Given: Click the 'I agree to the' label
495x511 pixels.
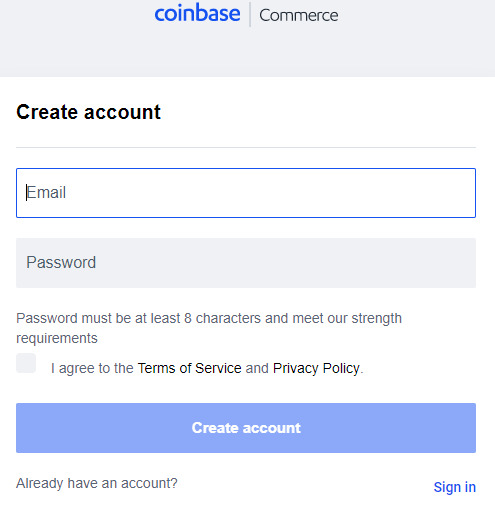Looking at the screenshot, I should (x=92, y=368).
